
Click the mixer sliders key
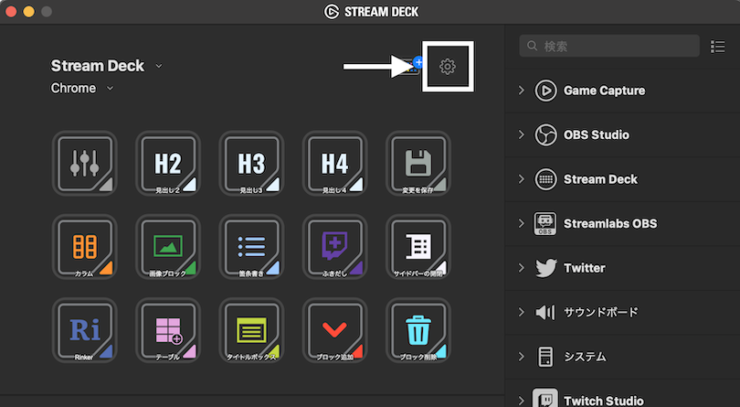click(85, 163)
